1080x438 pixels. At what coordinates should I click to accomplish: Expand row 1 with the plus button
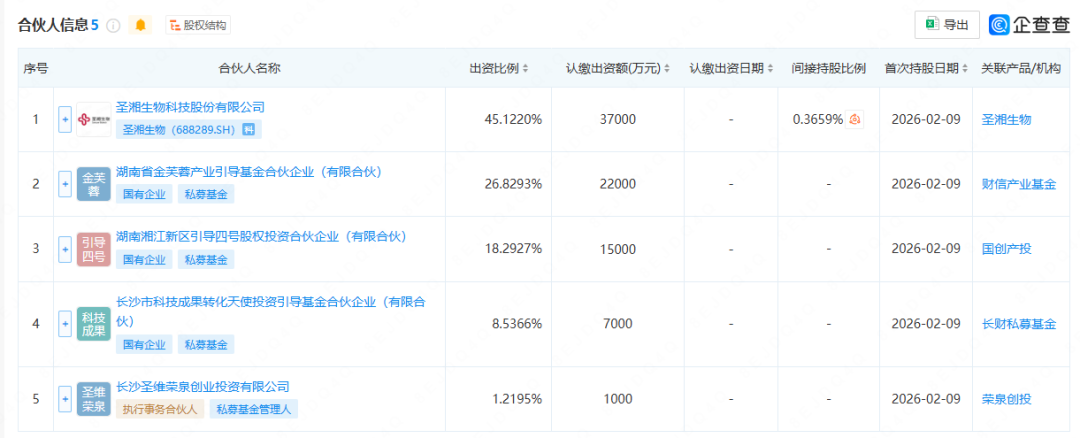click(65, 120)
